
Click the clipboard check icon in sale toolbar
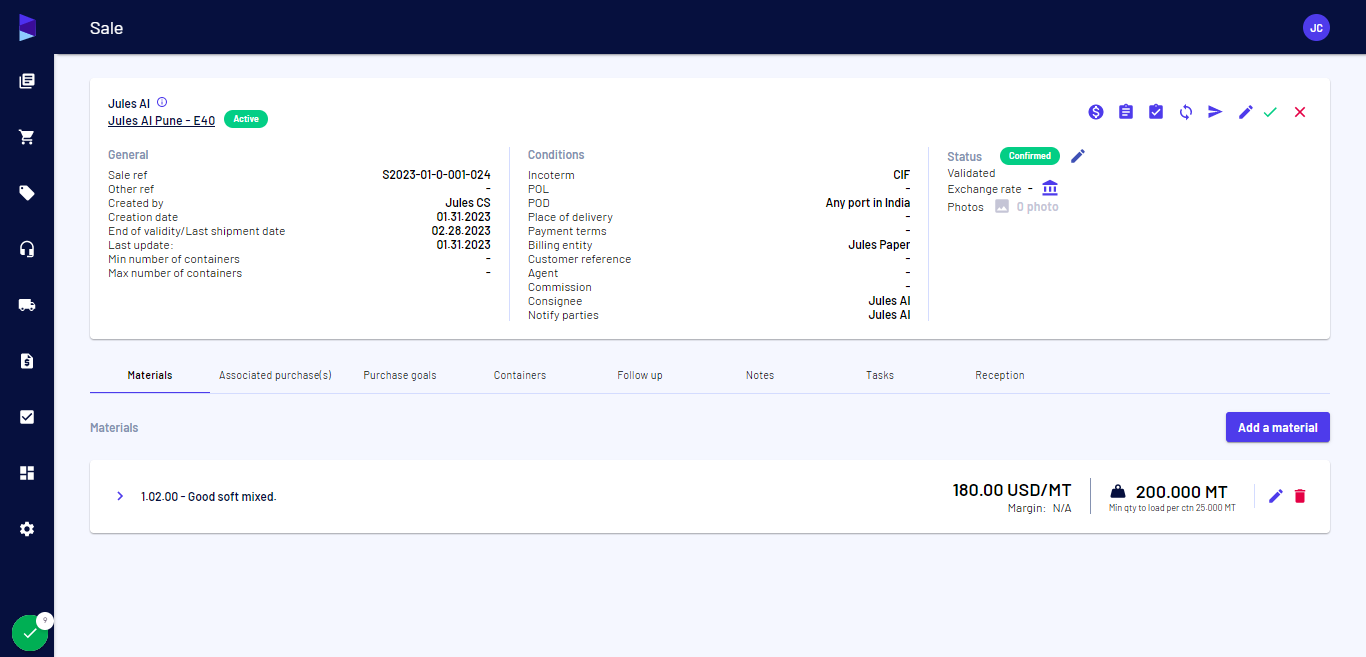[1156, 112]
